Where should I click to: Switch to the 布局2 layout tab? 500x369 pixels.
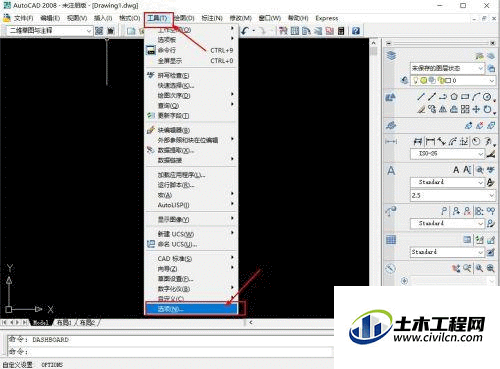point(87,322)
